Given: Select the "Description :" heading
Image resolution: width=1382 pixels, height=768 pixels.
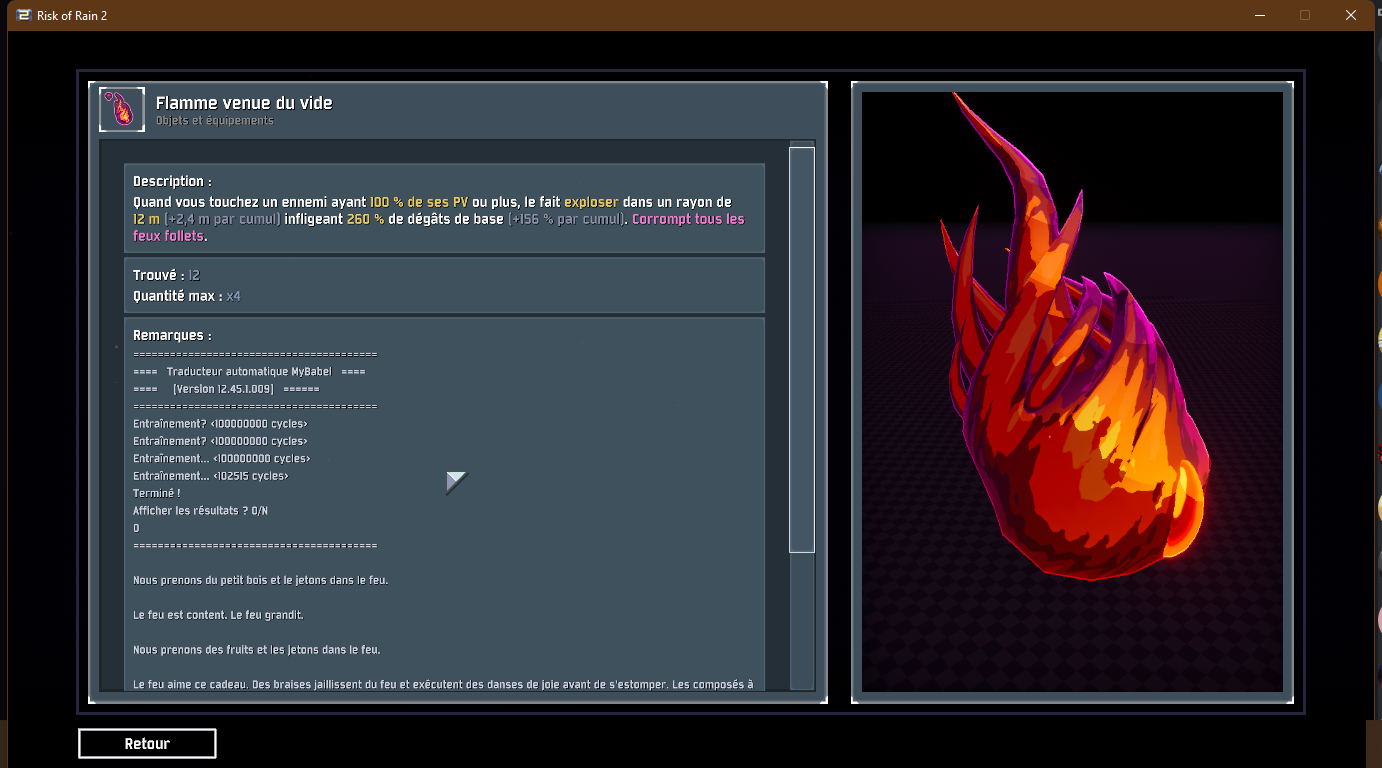Looking at the screenshot, I should click(172, 182).
